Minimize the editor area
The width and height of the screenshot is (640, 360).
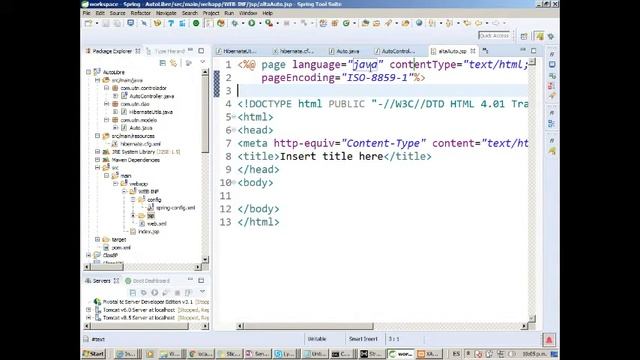(523, 50)
